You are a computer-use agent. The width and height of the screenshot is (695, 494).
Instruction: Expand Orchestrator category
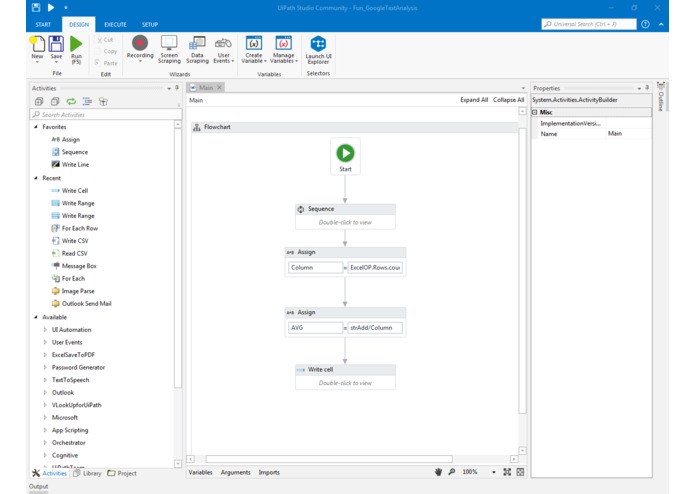pyautogui.click(x=45, y=443)
